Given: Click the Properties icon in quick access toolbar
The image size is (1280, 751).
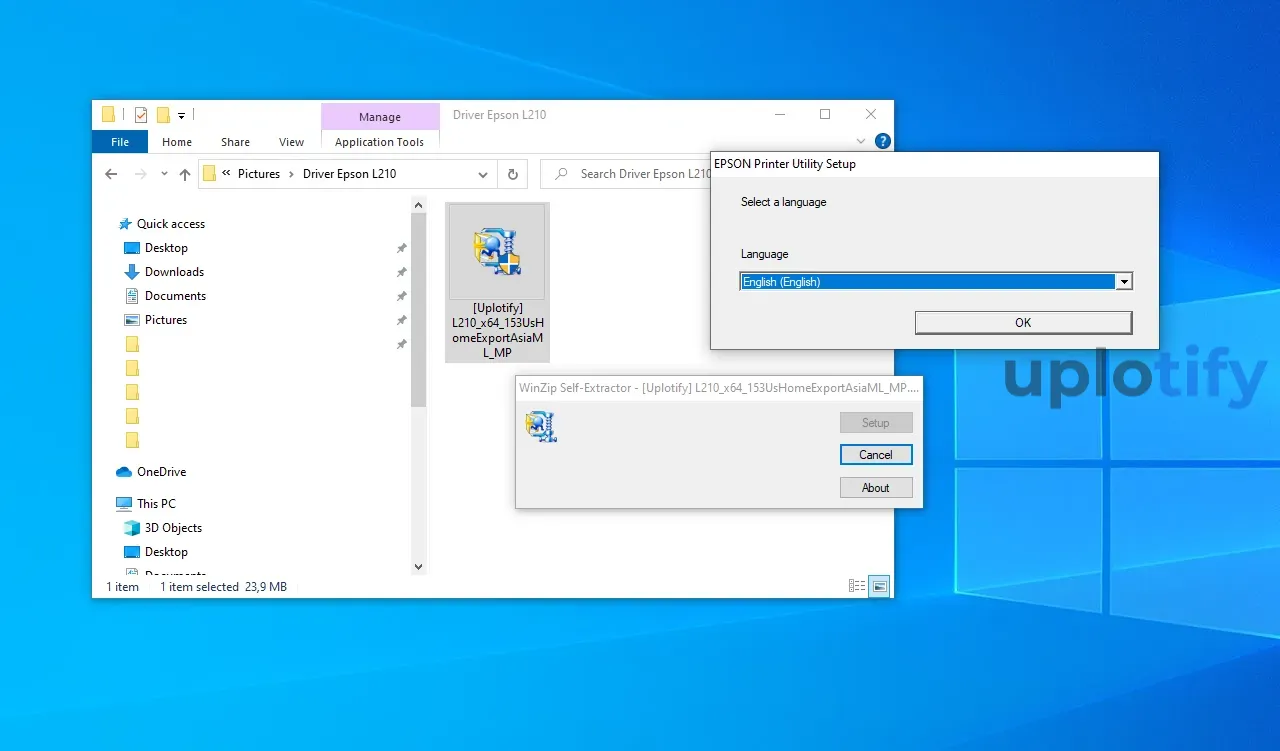Looking at the screenshot, I should click(141, 115).
